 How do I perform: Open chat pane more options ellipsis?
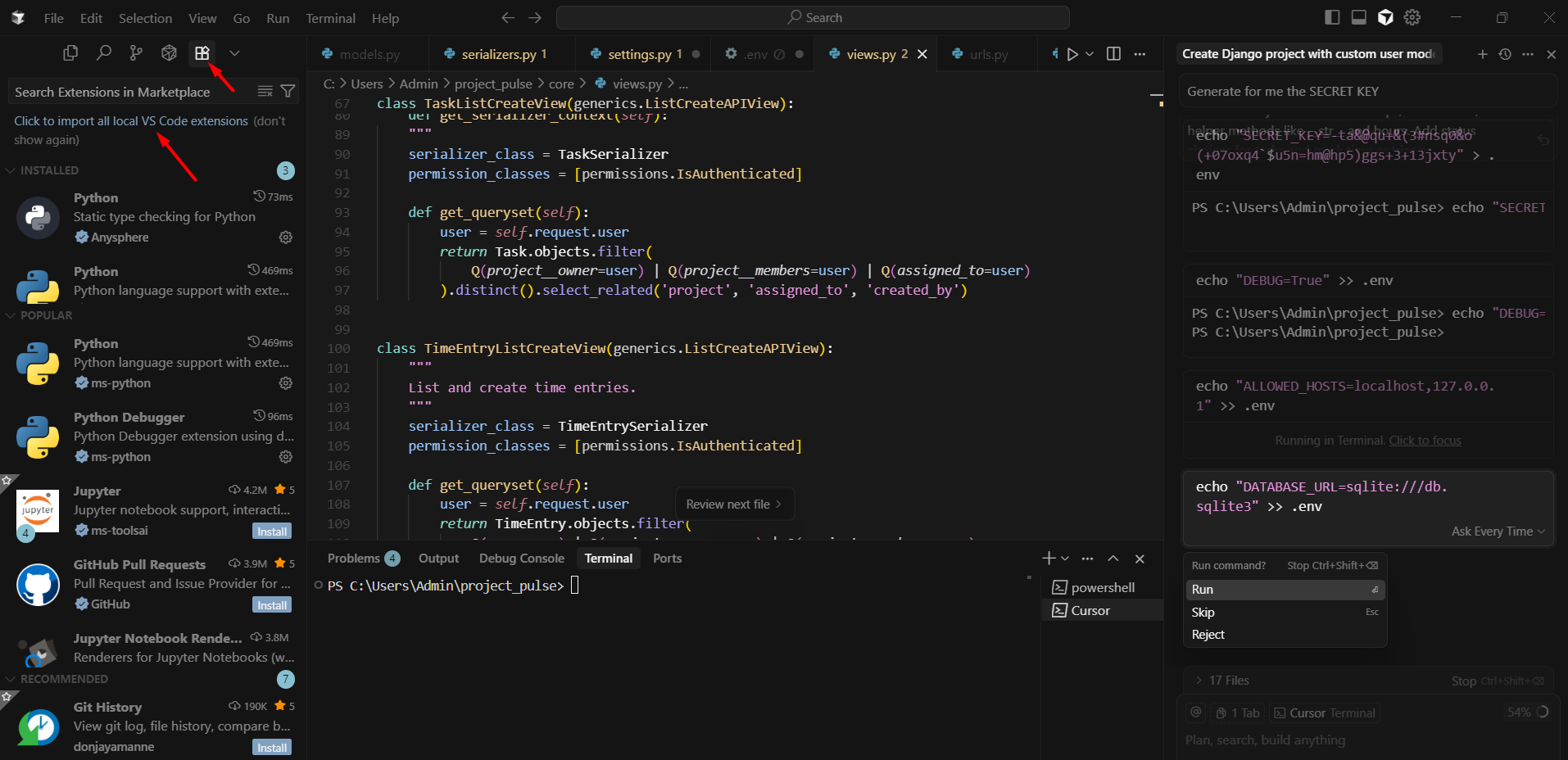[x=1528, y=54]
